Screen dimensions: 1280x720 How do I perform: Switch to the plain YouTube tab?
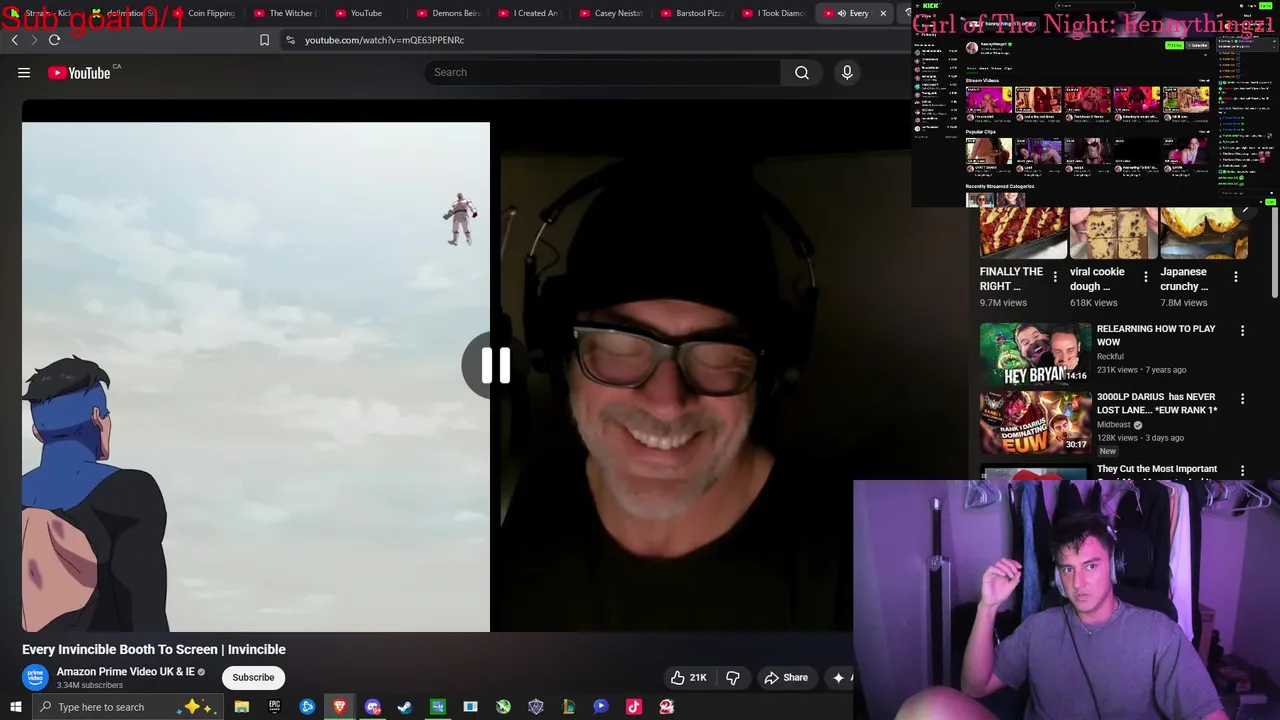coord(366,13)
